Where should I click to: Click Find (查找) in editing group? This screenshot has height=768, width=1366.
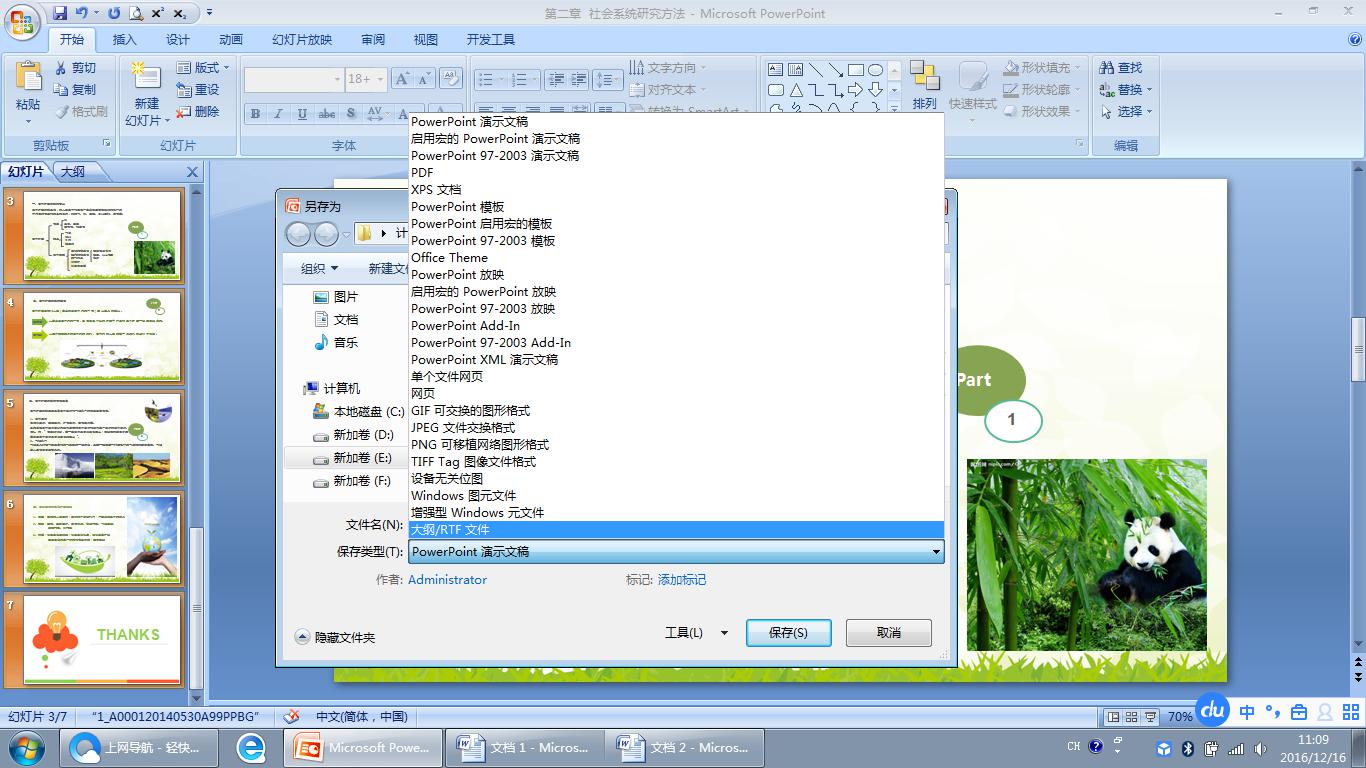click(x=1120, y=67)
